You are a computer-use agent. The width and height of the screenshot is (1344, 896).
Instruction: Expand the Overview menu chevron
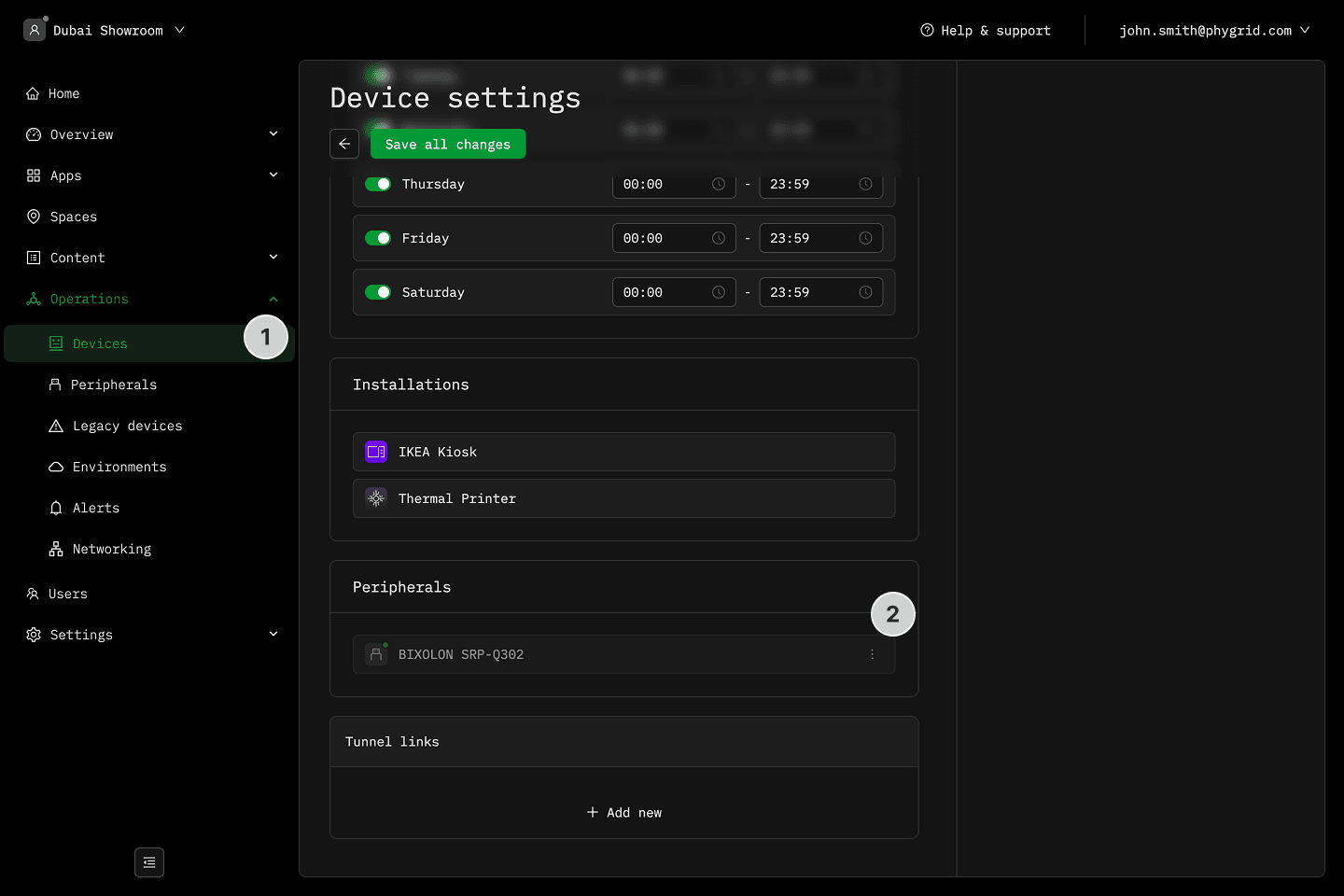click(273, 134)
